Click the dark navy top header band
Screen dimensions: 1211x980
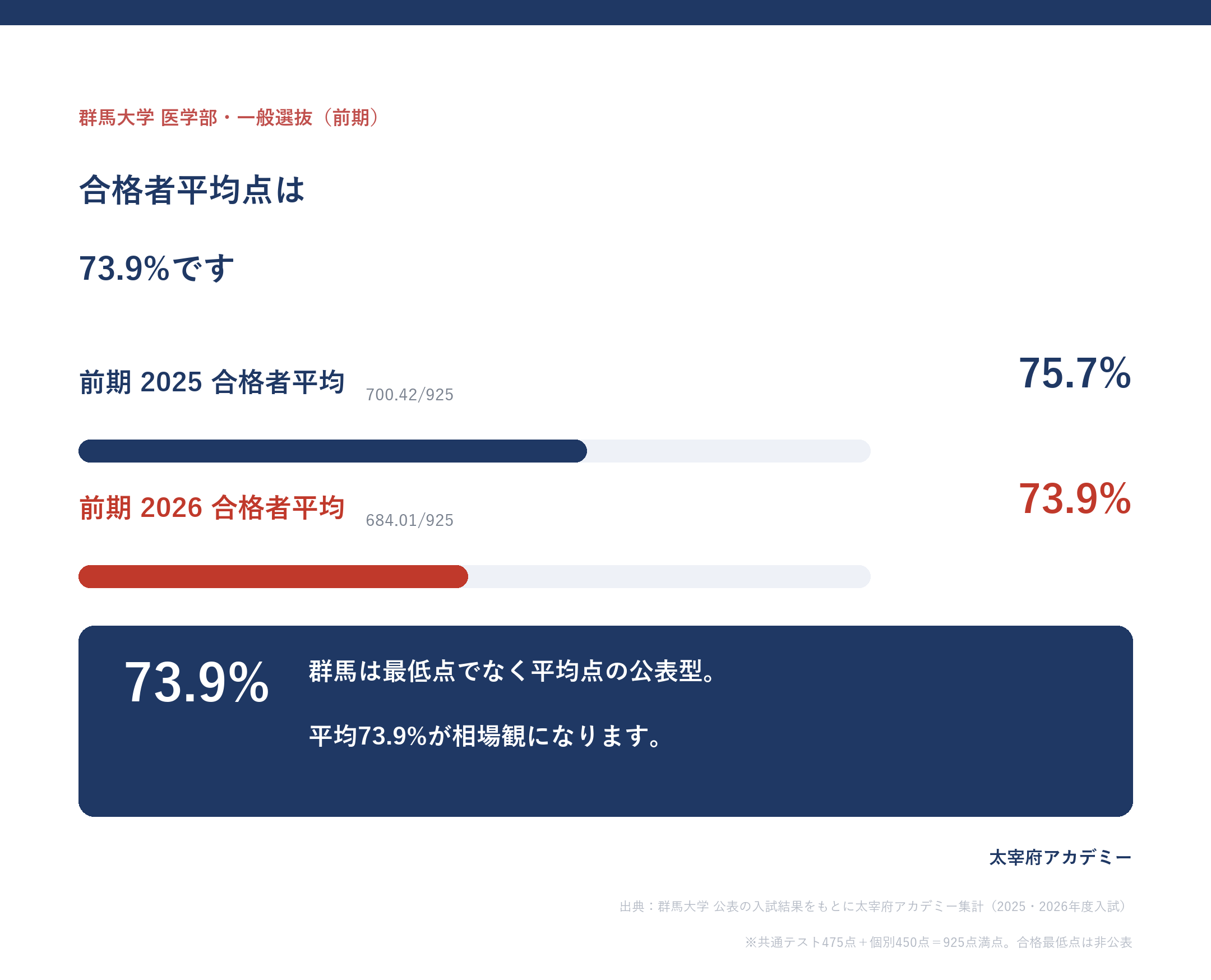coord(605,12)
